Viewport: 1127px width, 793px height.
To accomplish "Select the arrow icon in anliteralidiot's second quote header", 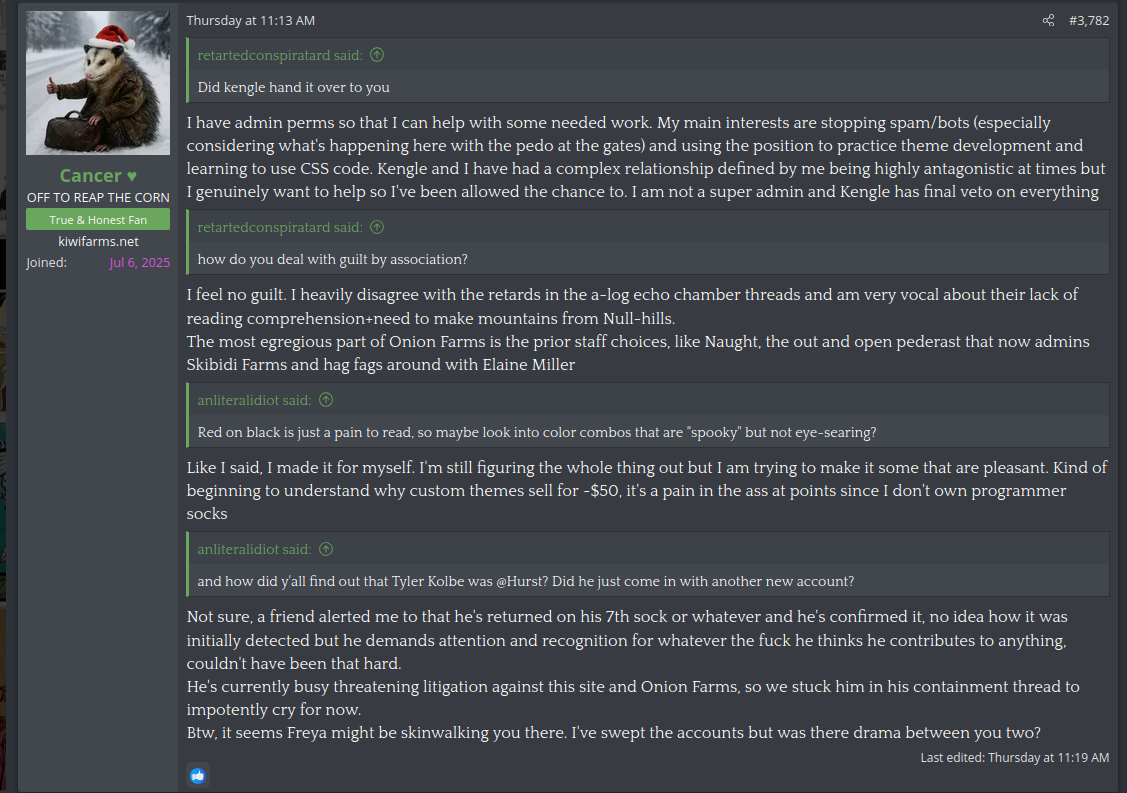I will [x=325, y=548].
